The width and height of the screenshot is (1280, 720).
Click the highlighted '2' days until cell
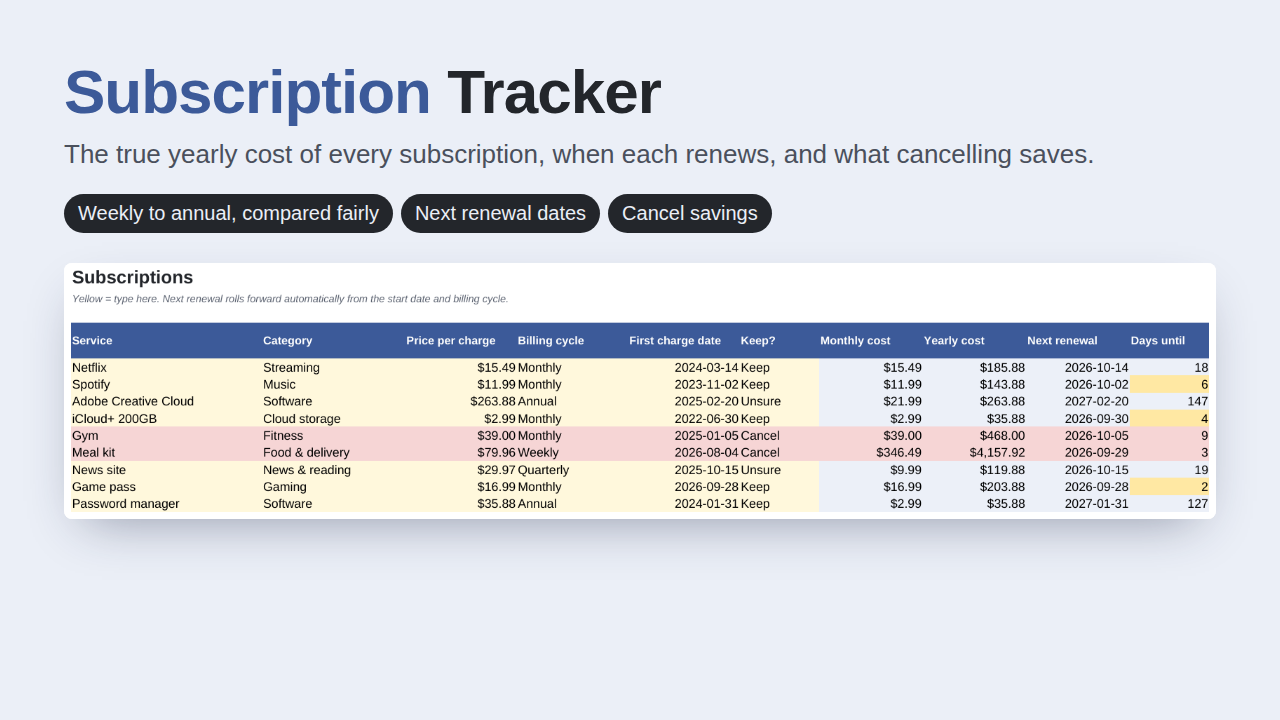(1169, 487)
